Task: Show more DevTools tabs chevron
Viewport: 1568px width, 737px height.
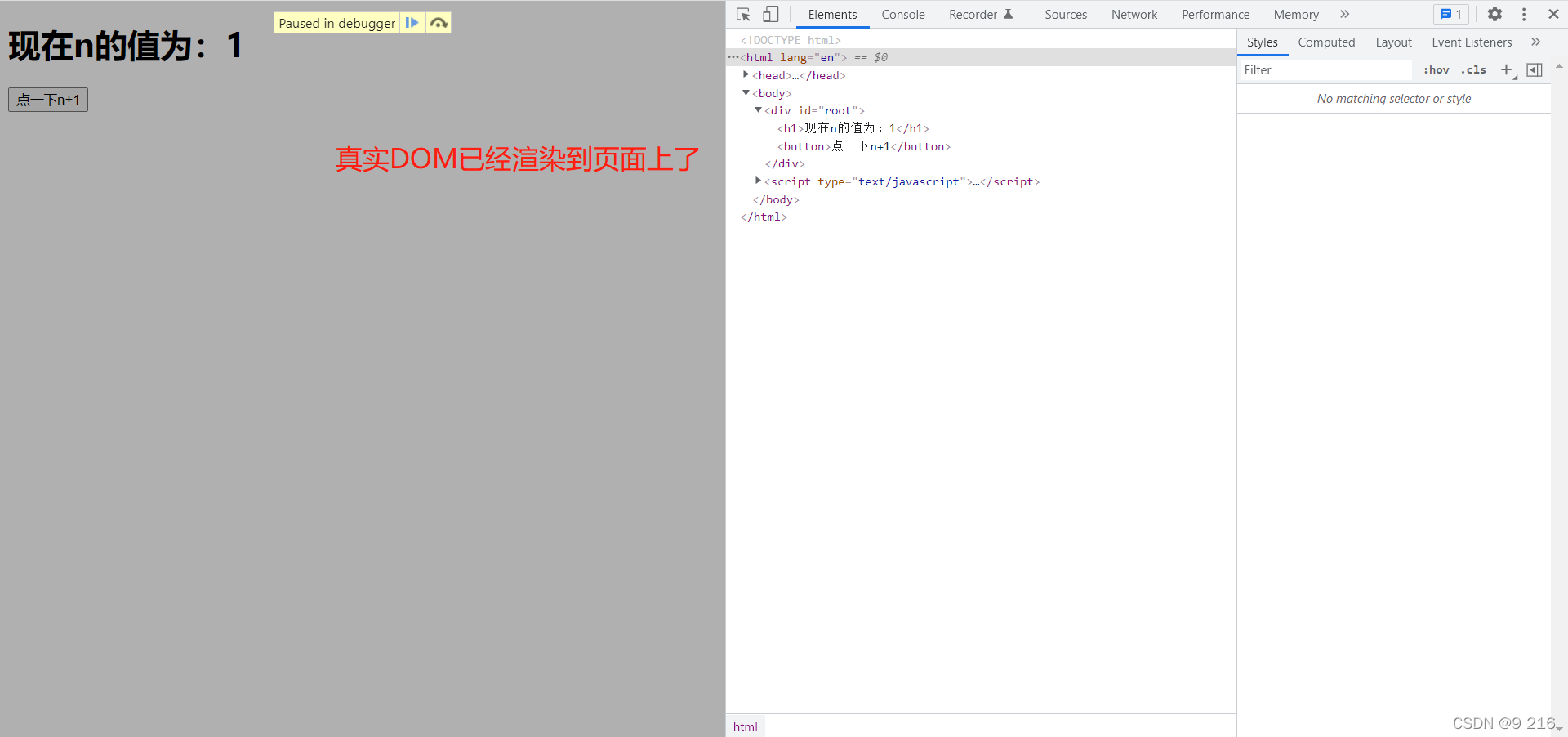Action: click(1344, 14)
